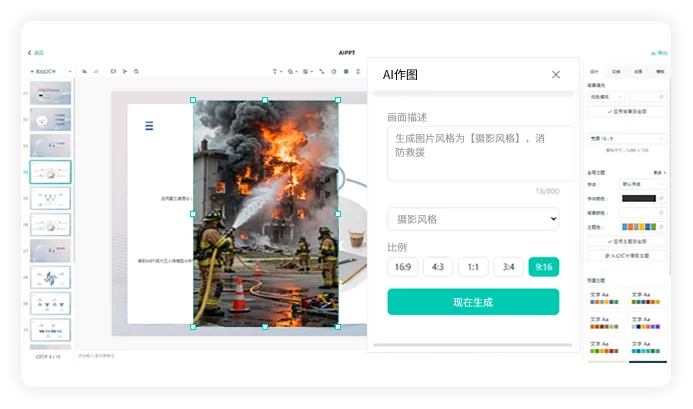693x409 pixels.
Task: Expand the more option beside global theme
Action: (659, 172)
